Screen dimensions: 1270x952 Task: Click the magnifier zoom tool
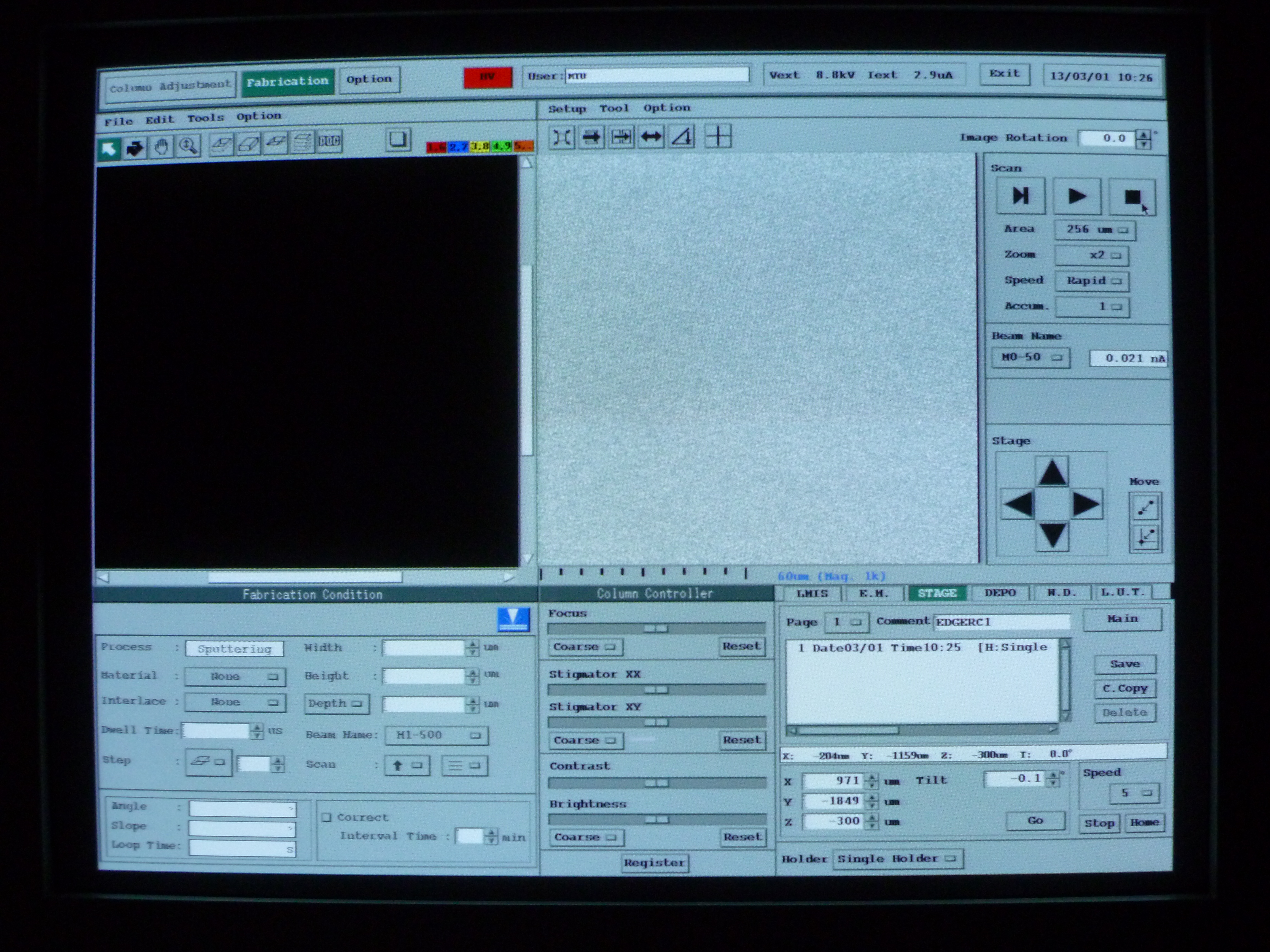pos(188,146)
